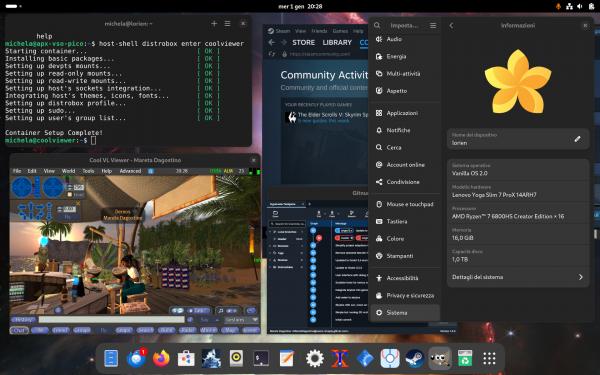Open the Steam menu in Steam window
The width and height of the screenshot is (600, 375).
tap(279, 31)
